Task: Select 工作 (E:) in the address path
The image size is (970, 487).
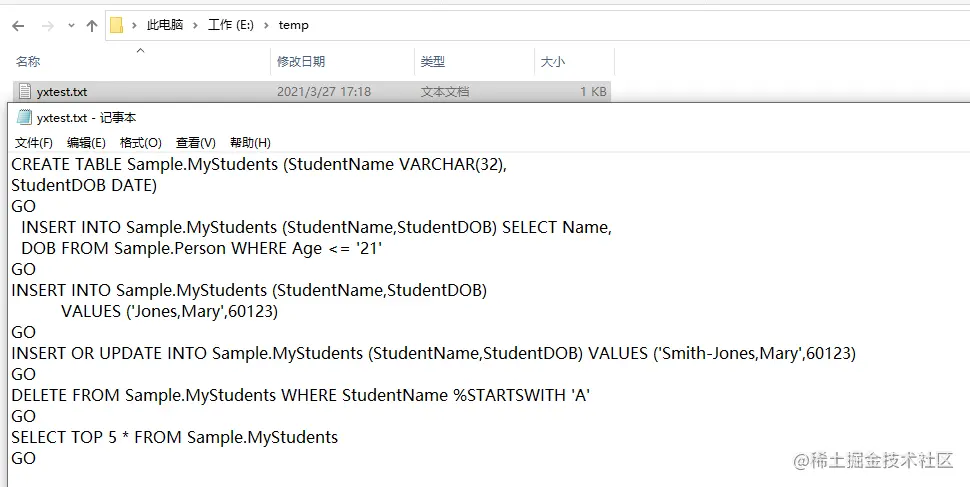Action: pos(231,25)
